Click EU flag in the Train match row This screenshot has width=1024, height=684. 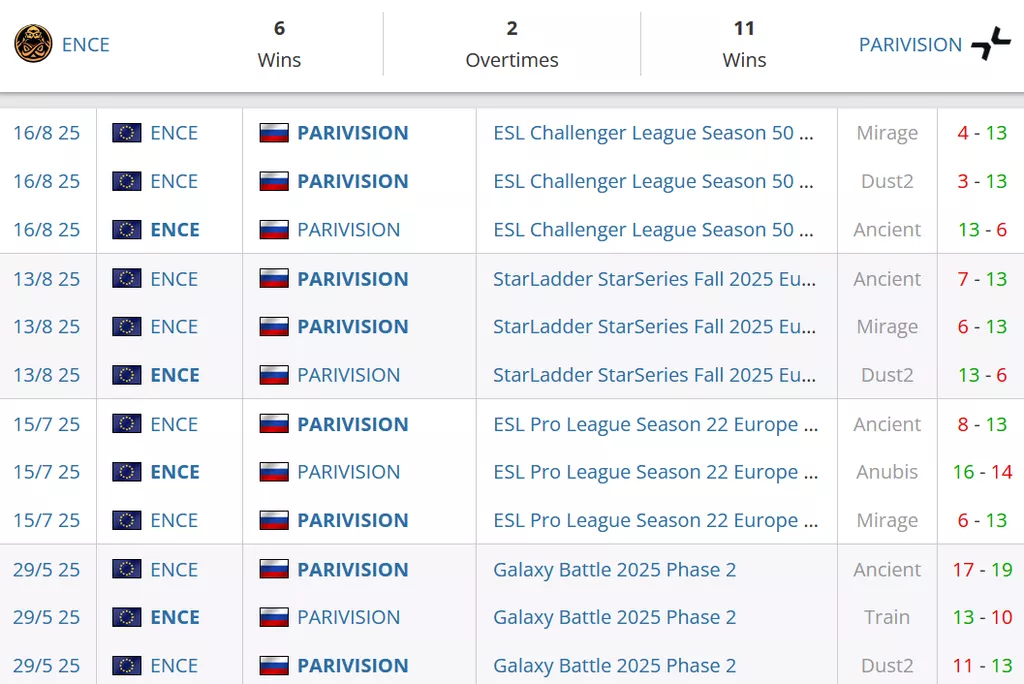coord(127,617)
